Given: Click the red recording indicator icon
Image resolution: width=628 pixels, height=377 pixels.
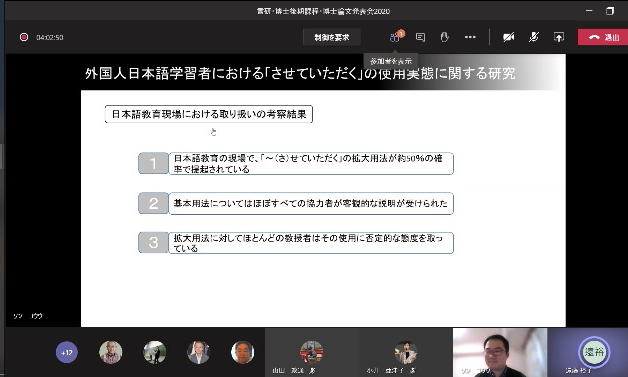Looking at the screenshot, I should pyautogui.click(x=24, y=37).
